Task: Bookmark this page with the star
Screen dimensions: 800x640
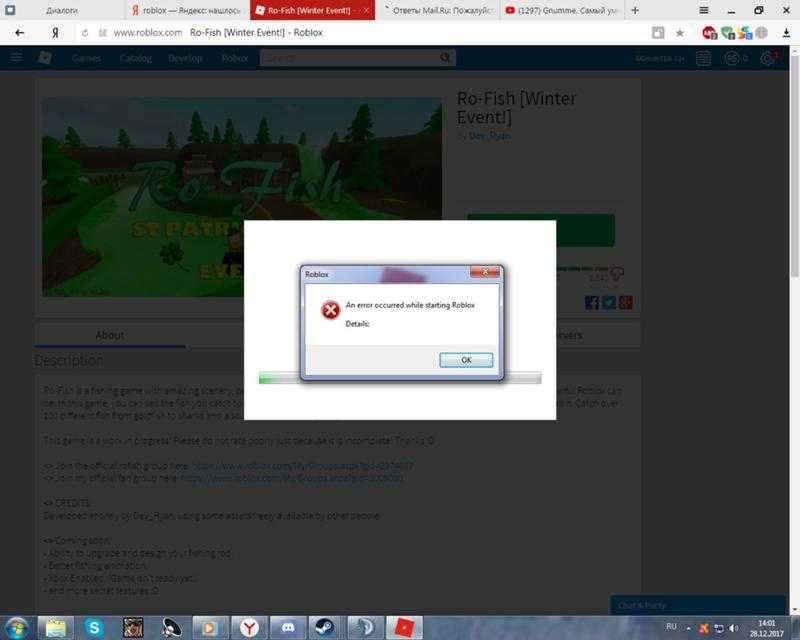Action: (x=680, y=33)
